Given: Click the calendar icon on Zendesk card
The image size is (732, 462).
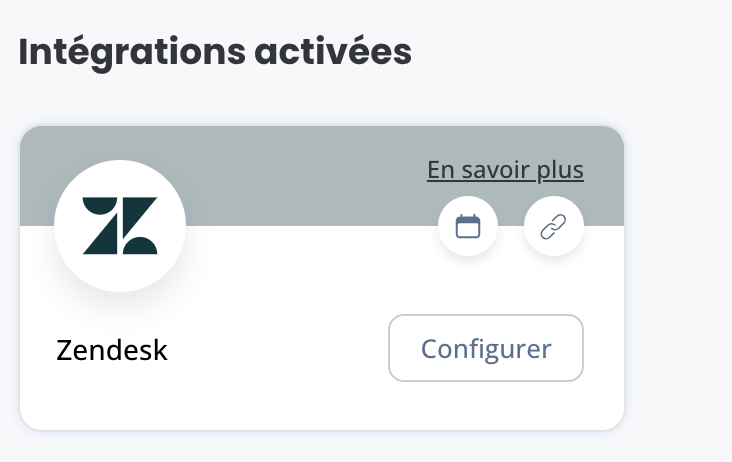Looking at the screenshot, I should click(x=468, y=226).
